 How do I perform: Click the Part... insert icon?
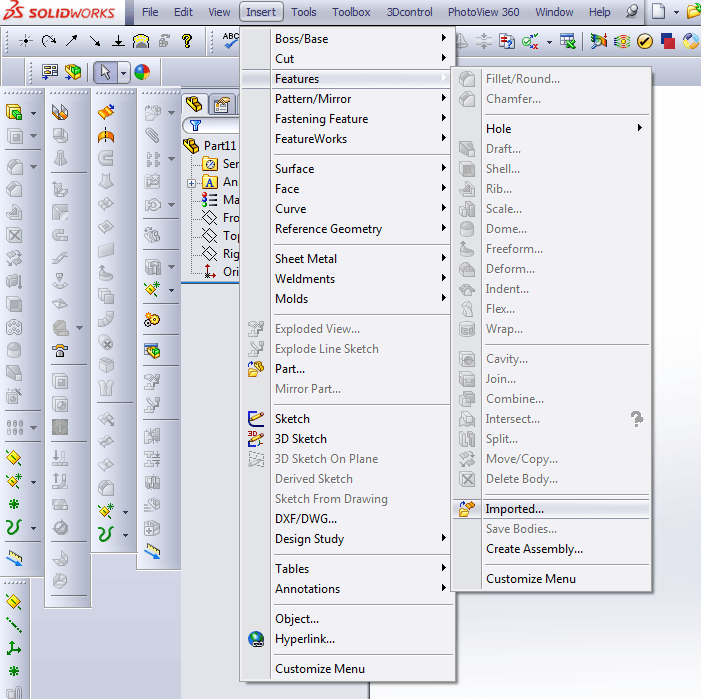[x=256, y=369]
